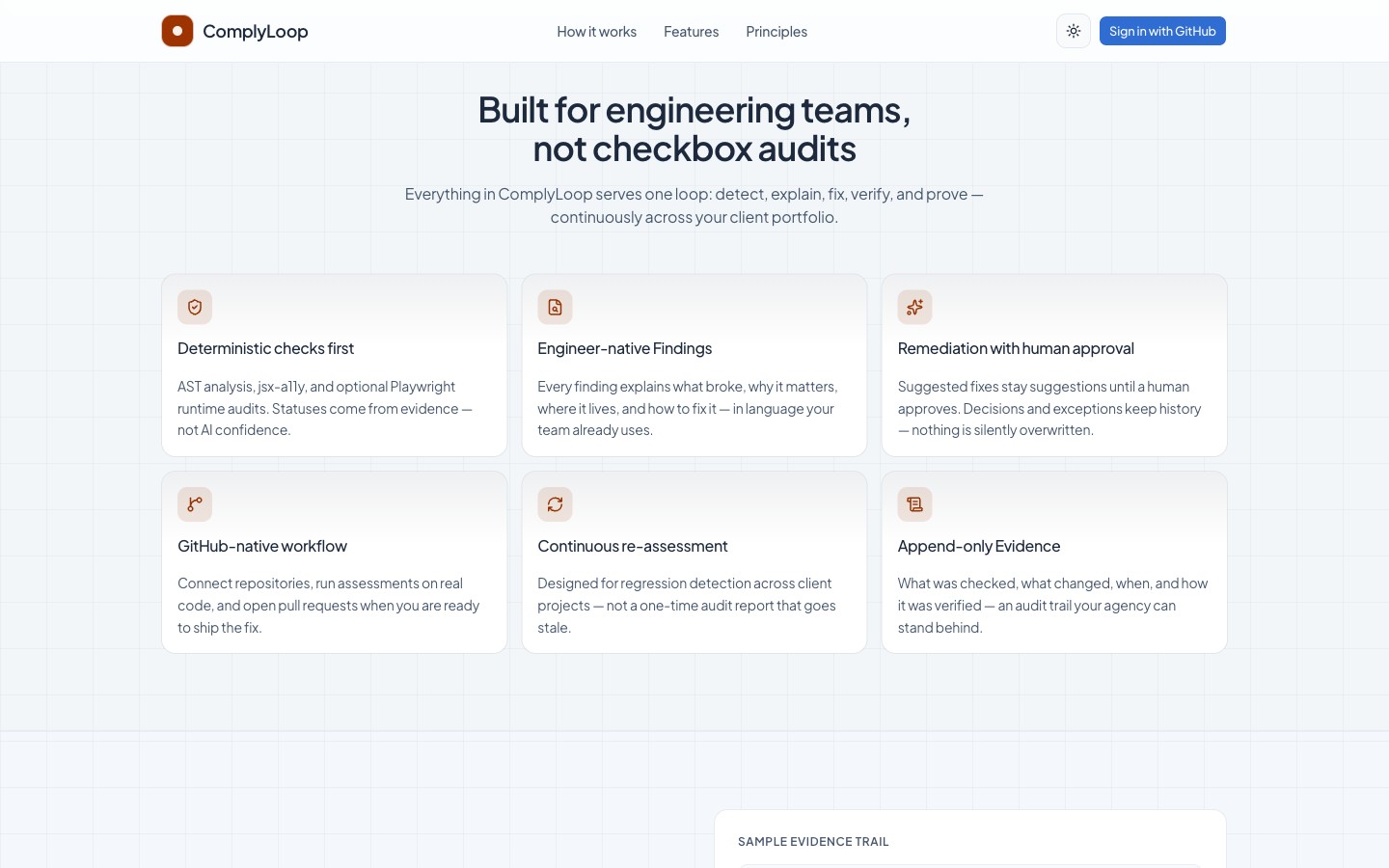
Task: Click the file-search icon for Engineer-native Findings
Action: click(x=555, y=308)
